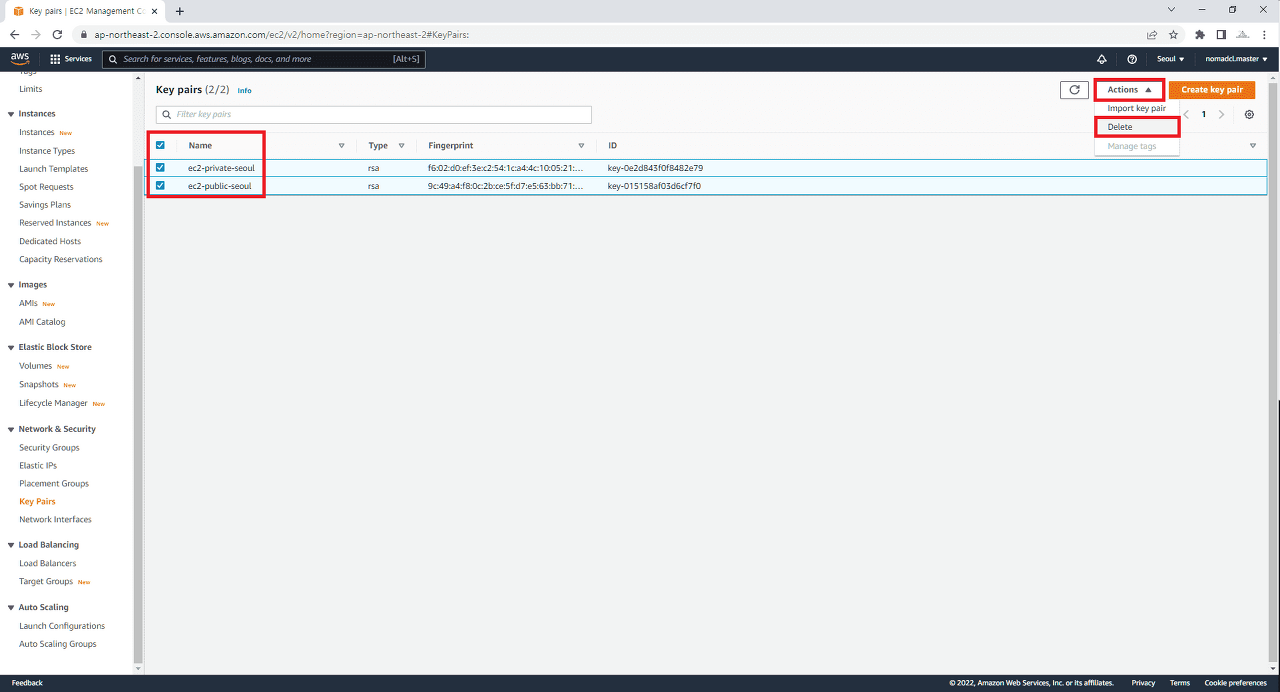
Task: Share this page icon in address bar
Action: click(x=1152, y=34)
